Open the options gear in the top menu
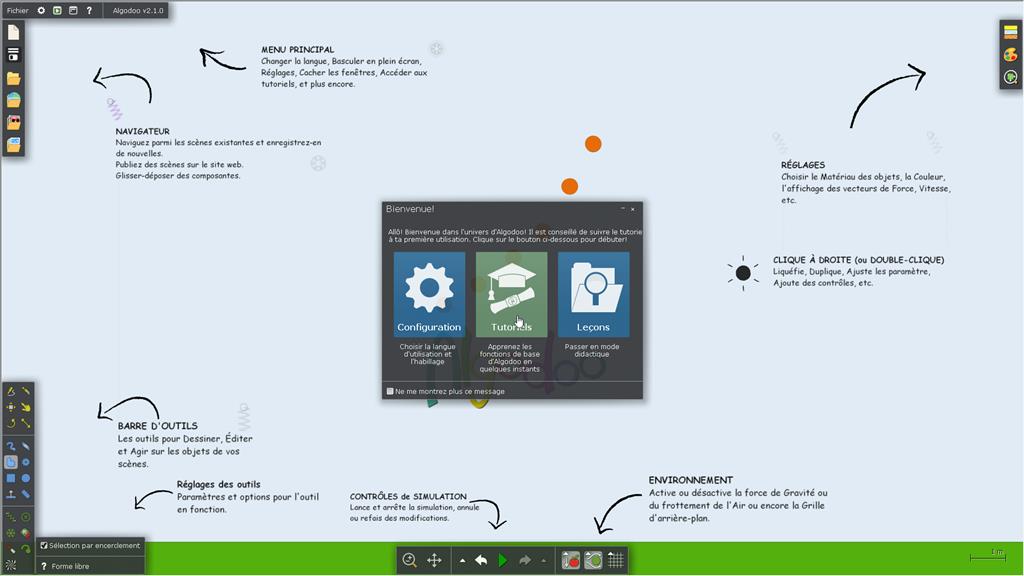The height and width of the screenshot is (576, 1024). (x=41, y=10)
